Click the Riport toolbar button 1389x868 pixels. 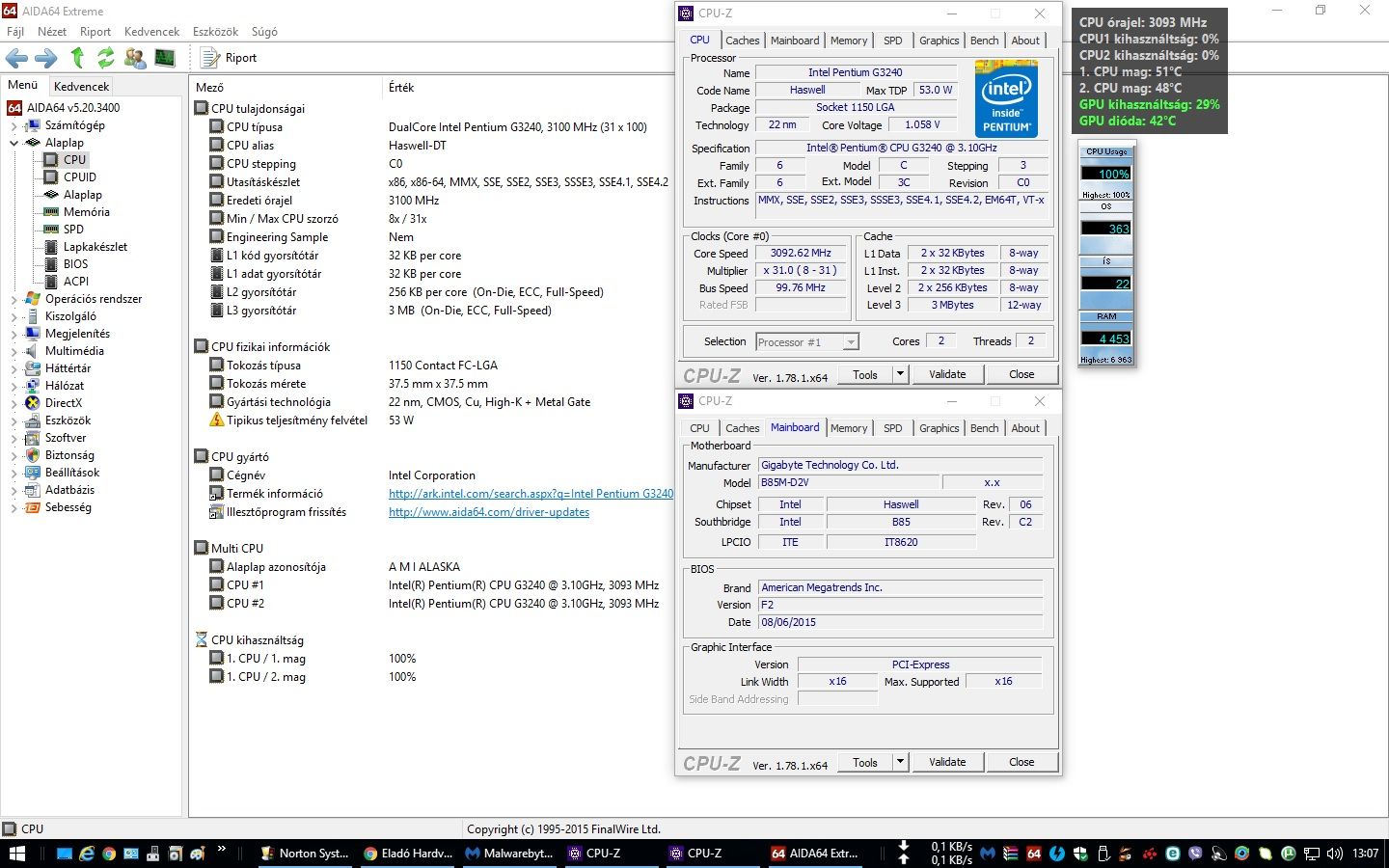[x=230, y=58]
